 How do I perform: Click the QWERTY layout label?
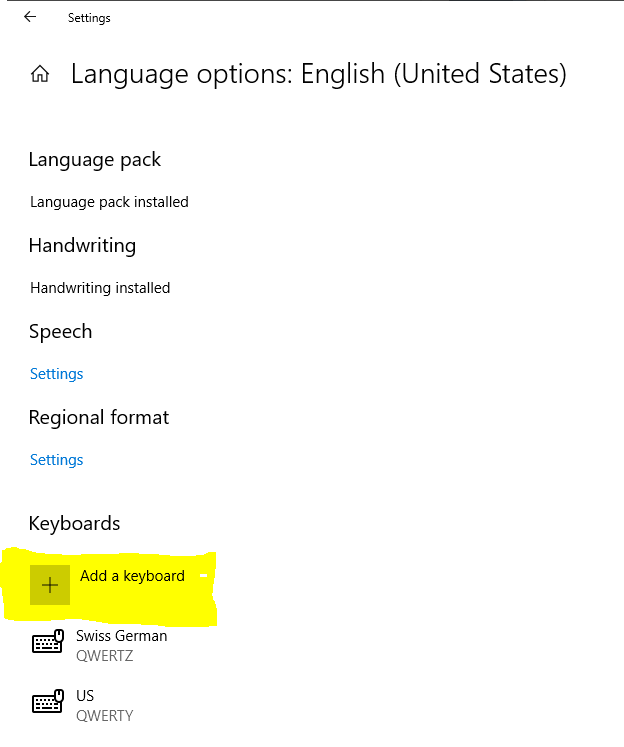105,716
